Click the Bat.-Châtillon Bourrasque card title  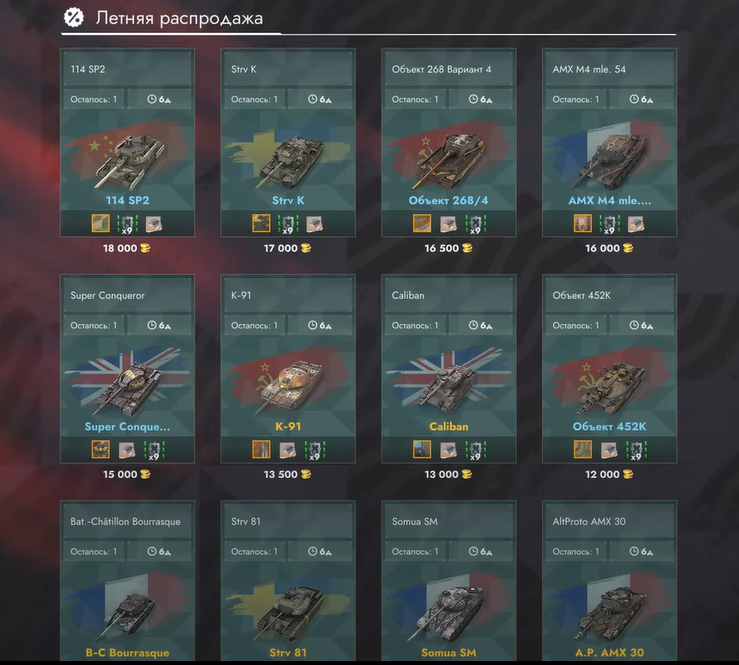coord(125,521)
